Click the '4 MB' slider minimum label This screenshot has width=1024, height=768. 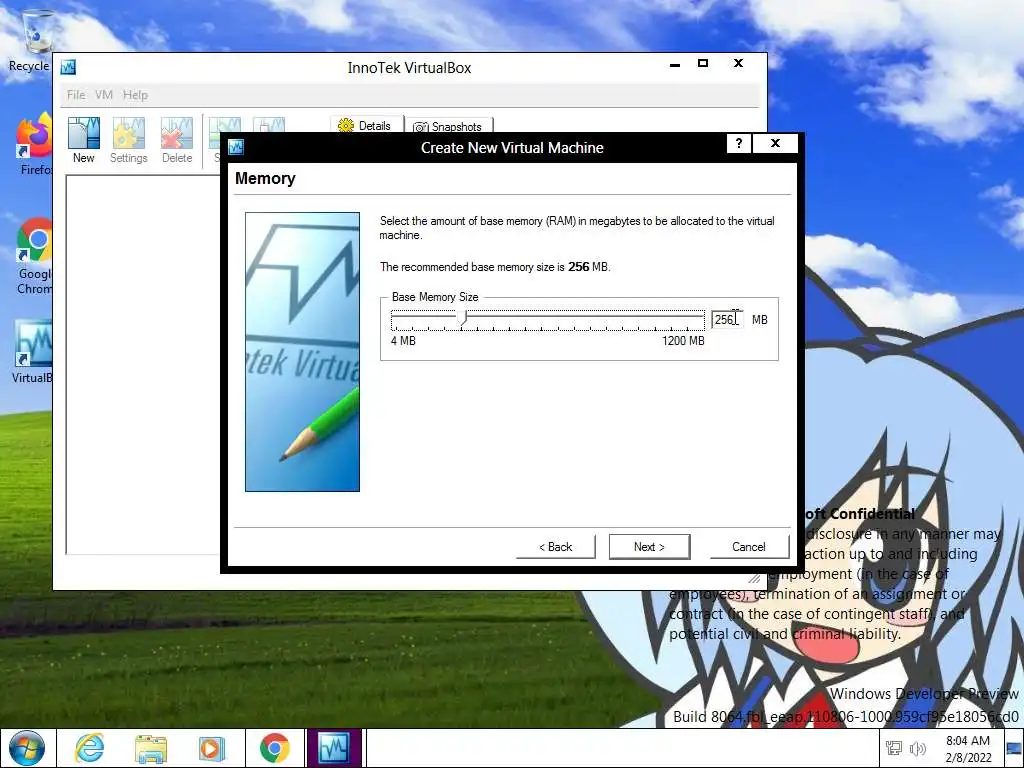click(403, 341)
